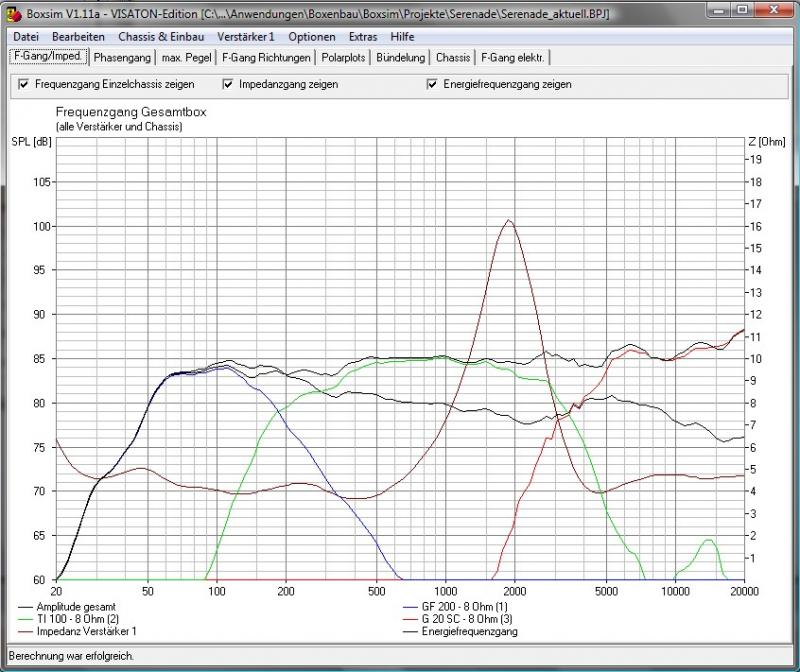This screenshot has height=672, width=800.
Task: Open the Datei menu
Action: 26,36
